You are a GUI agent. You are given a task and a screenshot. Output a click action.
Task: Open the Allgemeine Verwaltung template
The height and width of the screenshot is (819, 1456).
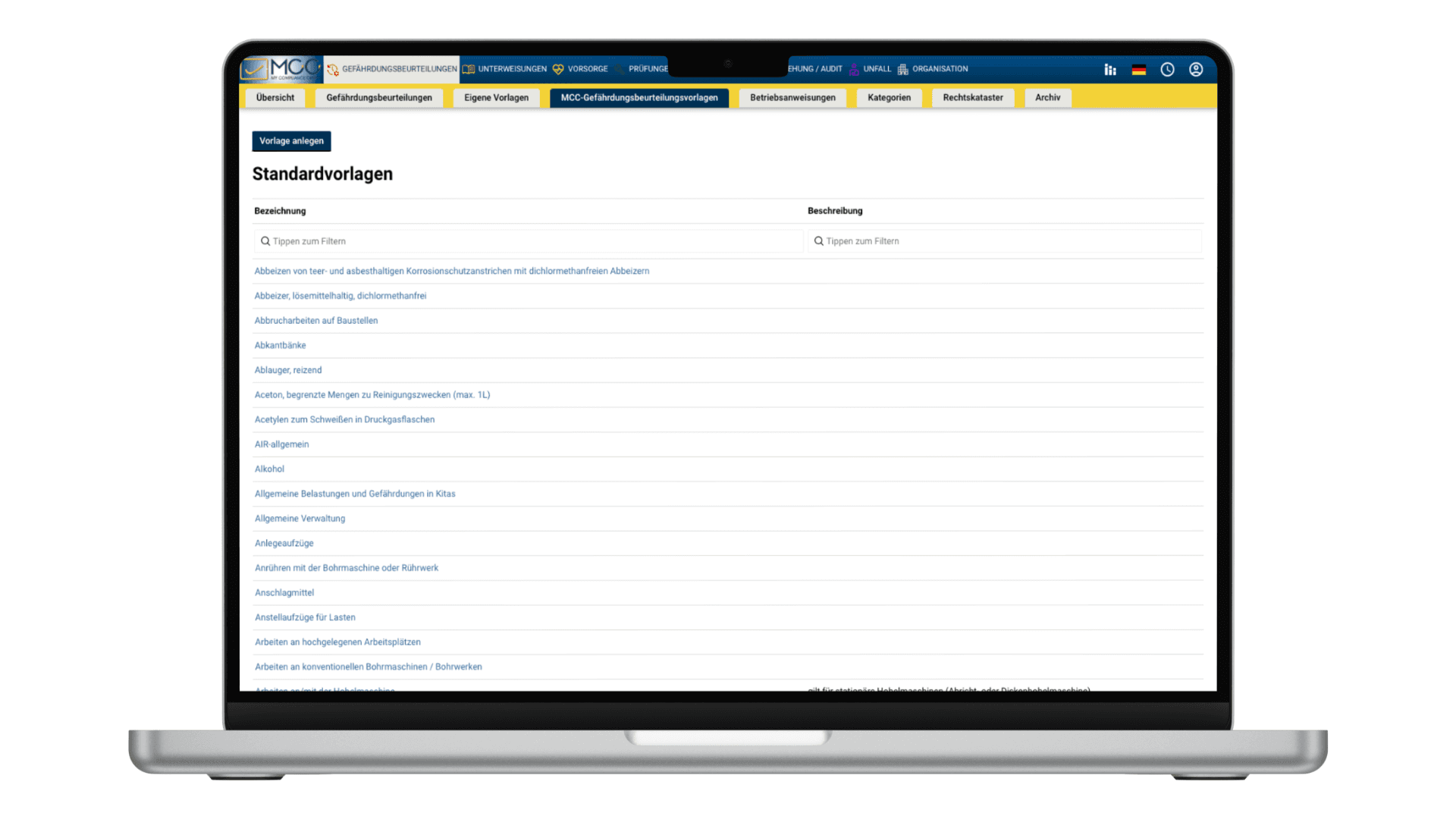pyautogui.click(x=300, y=519)
